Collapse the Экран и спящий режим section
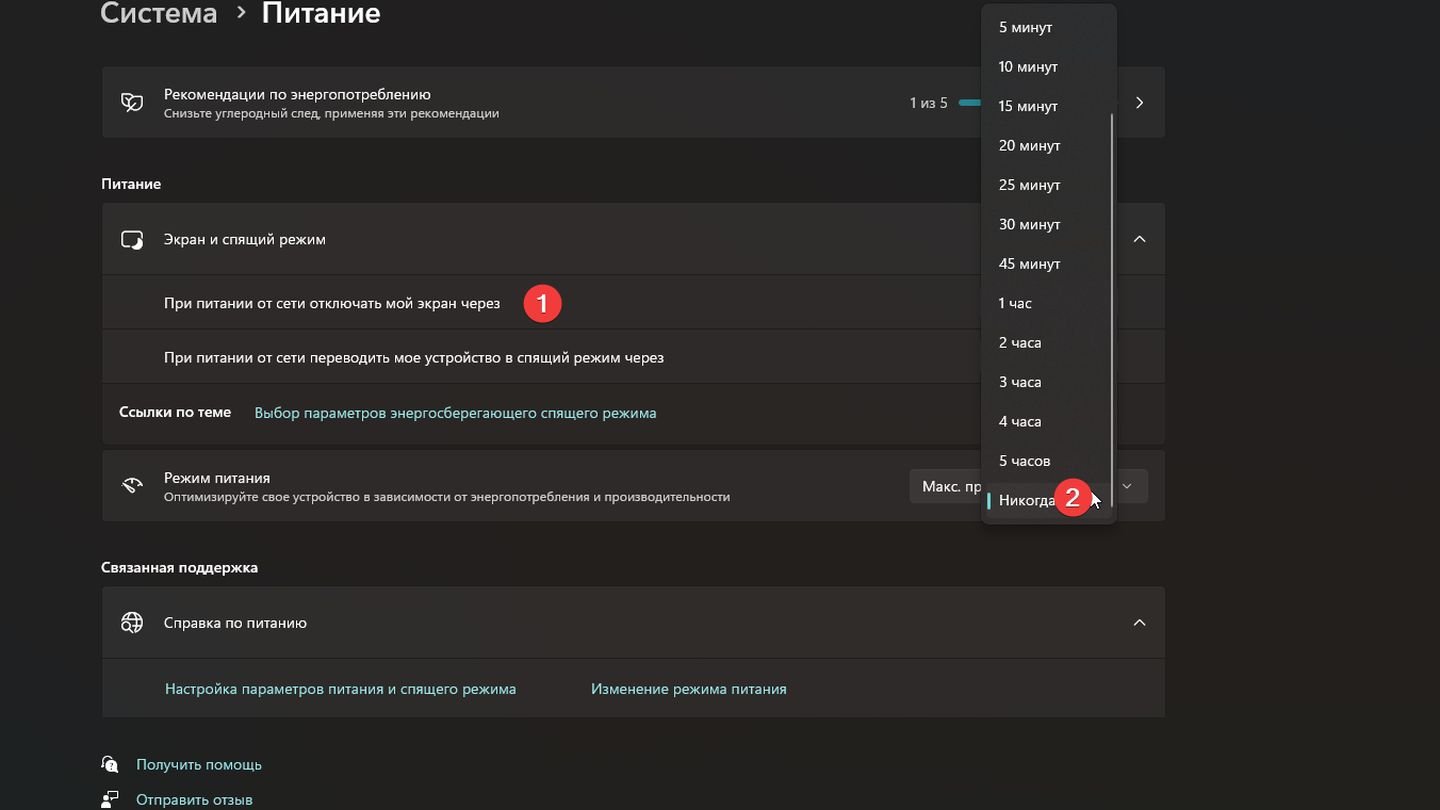 click(x=1139, y=239)
